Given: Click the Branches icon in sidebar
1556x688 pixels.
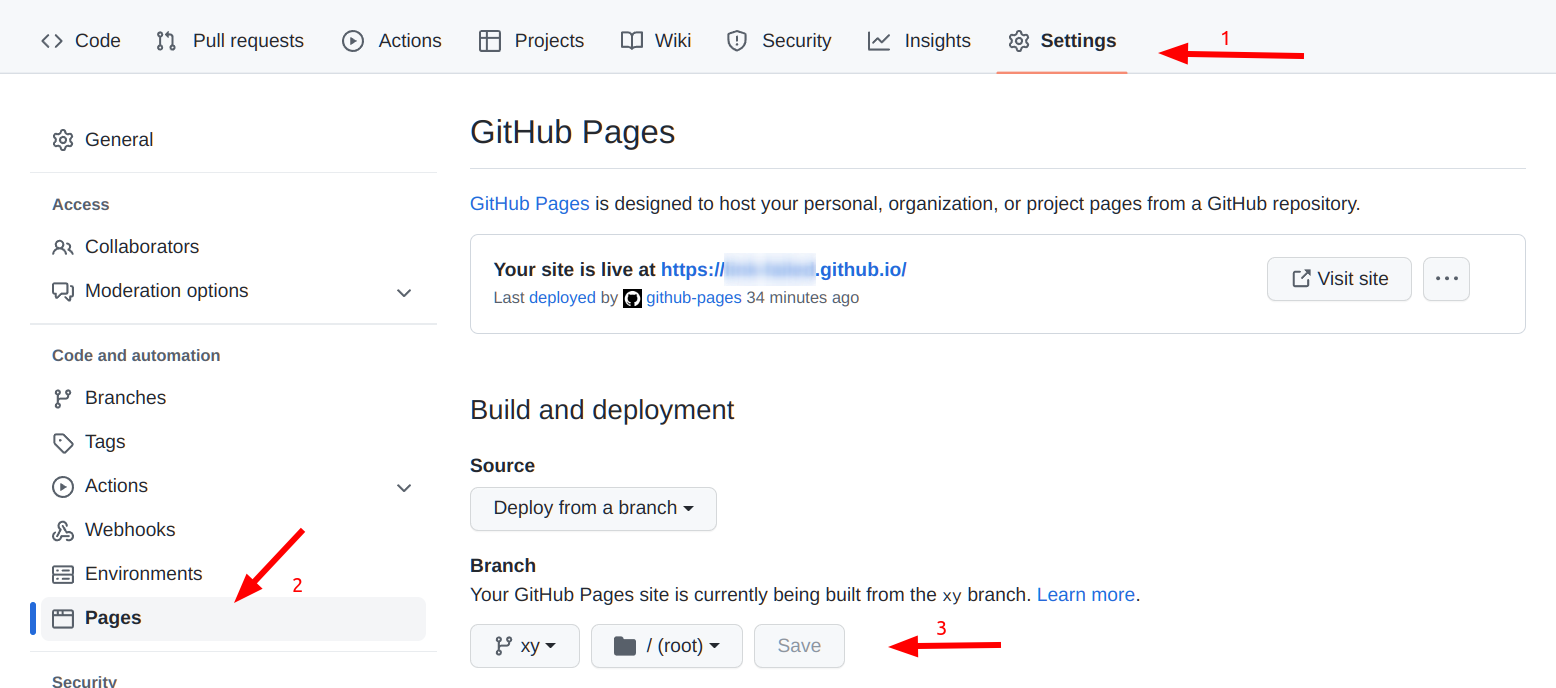Looking at the screenshot, I should click(x=63, y=398).
